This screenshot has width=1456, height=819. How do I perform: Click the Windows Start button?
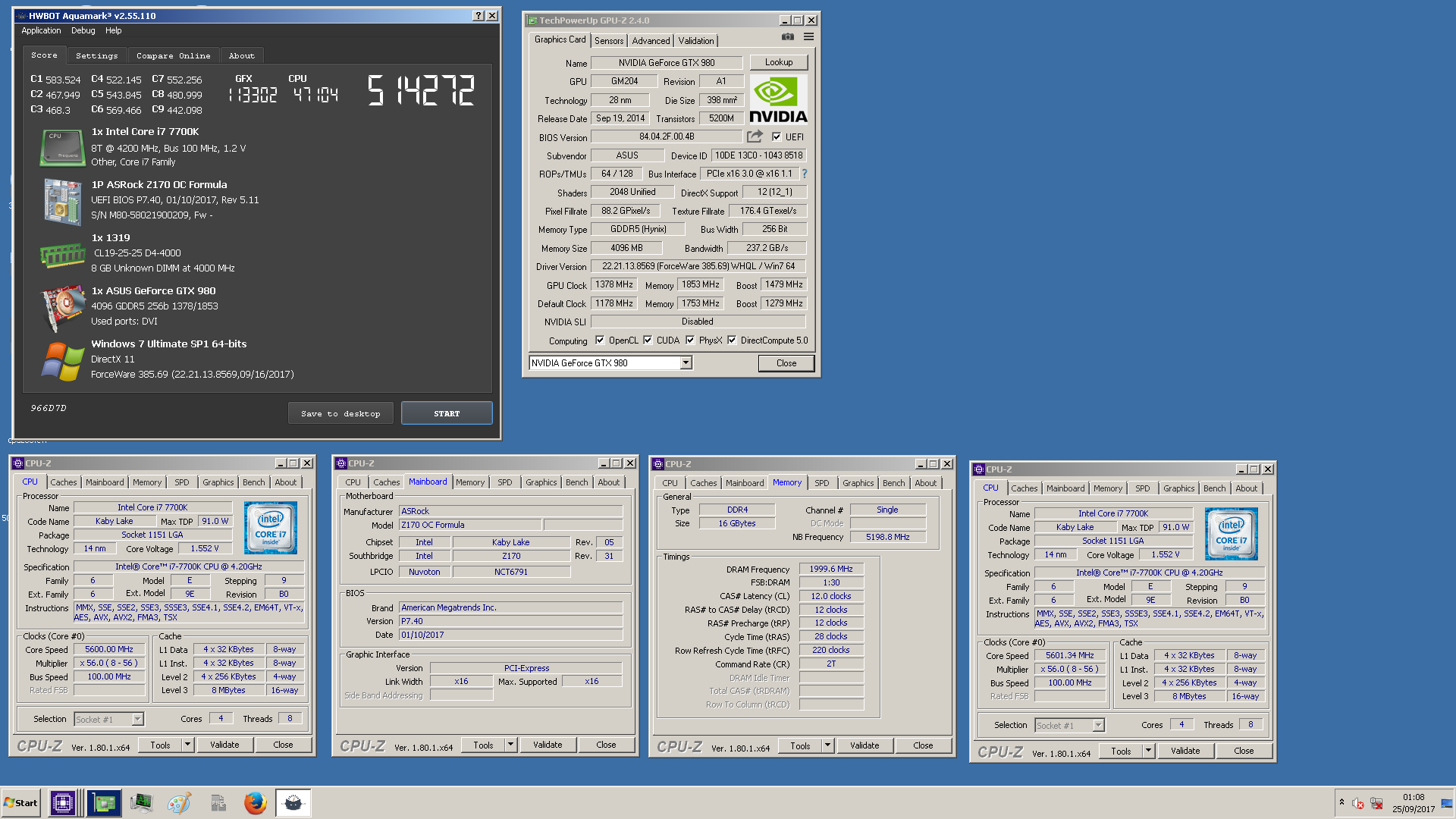[x=20, y=803]
